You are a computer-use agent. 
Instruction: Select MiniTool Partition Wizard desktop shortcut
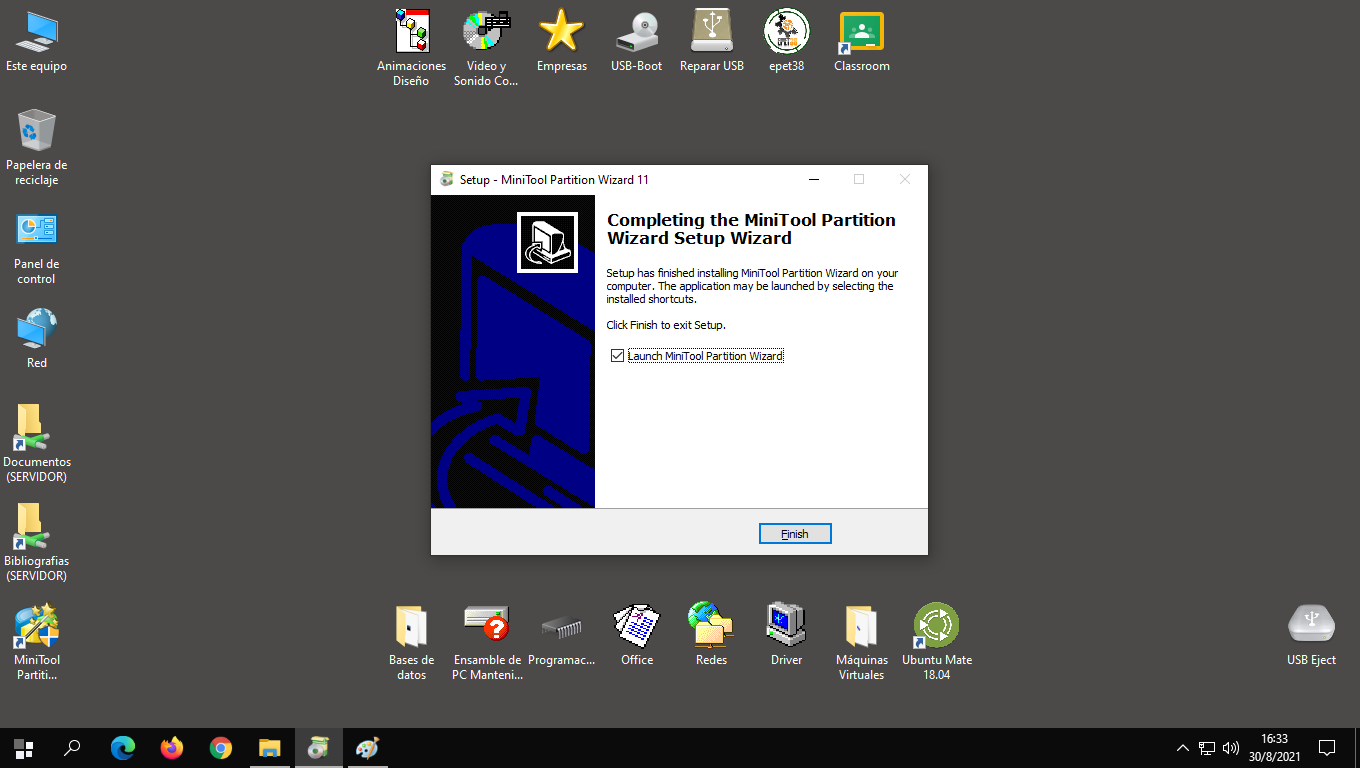click(x=37, y=642)
